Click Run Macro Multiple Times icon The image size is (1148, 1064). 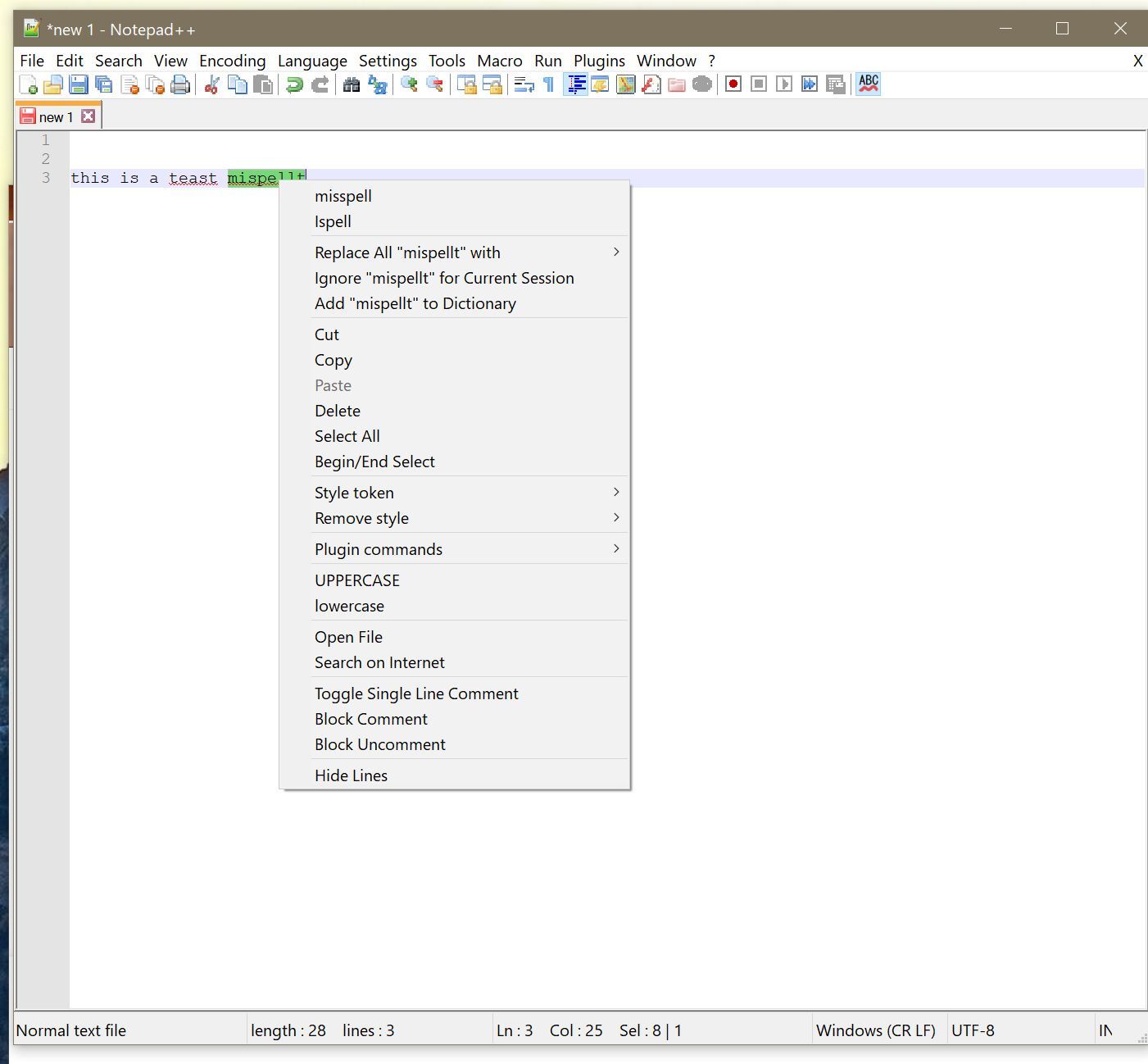(x=810, y=84)
